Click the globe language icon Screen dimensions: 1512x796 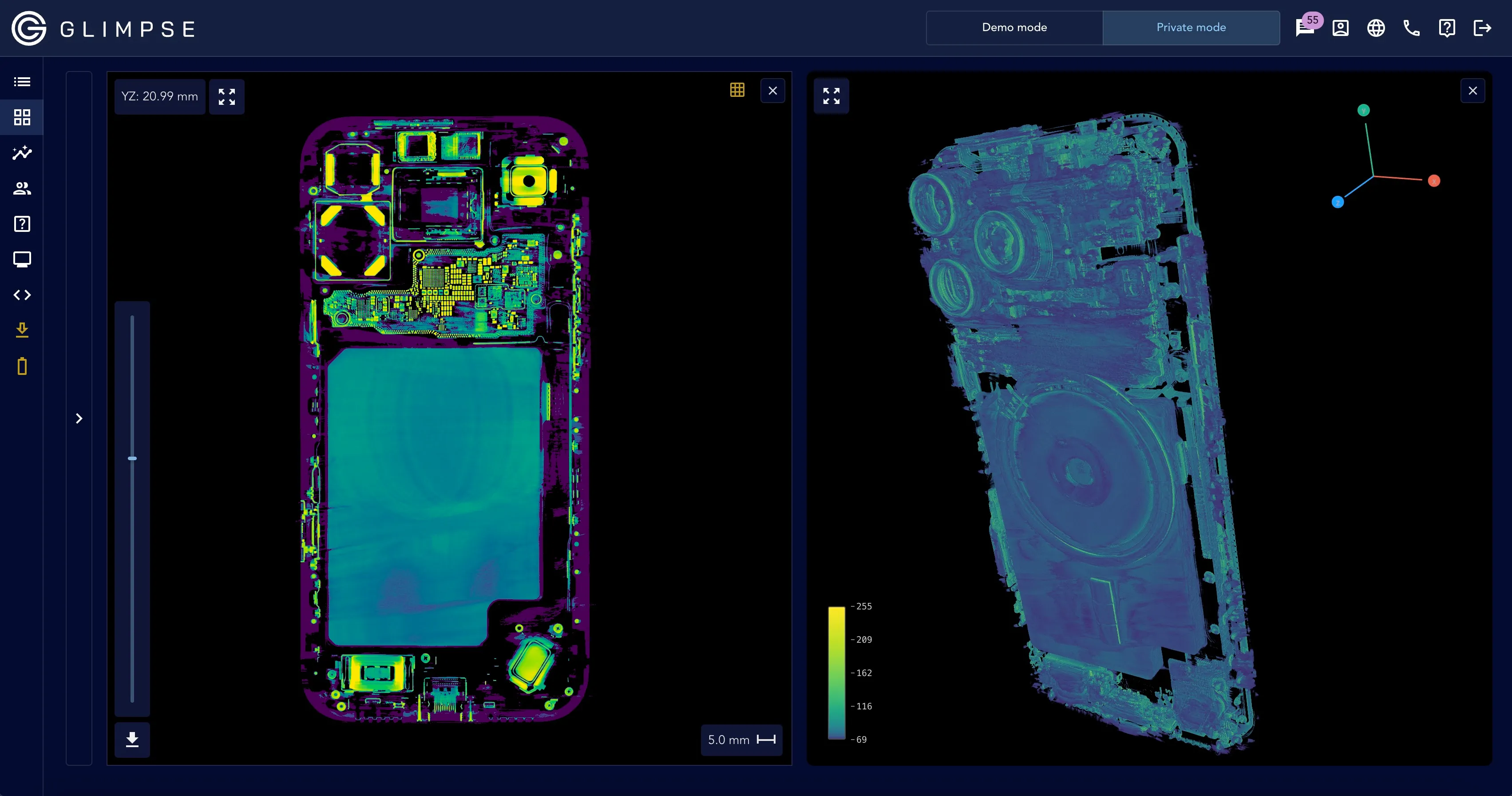tap(1376, 28)
